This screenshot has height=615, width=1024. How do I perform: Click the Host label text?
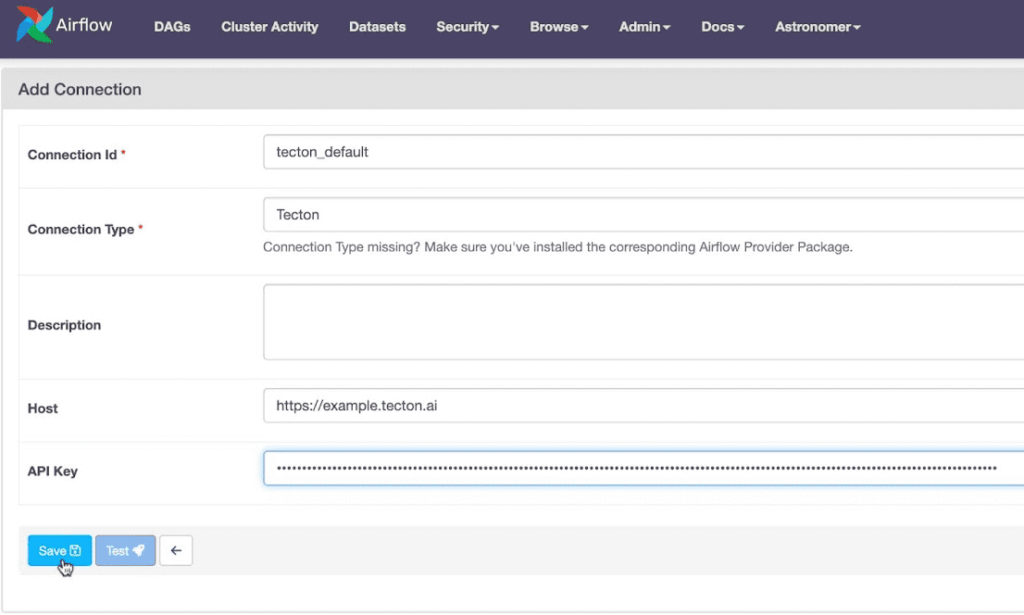(x=43, y=408)
